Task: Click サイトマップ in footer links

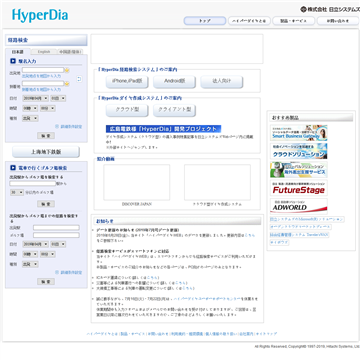Action: point(266,334)
